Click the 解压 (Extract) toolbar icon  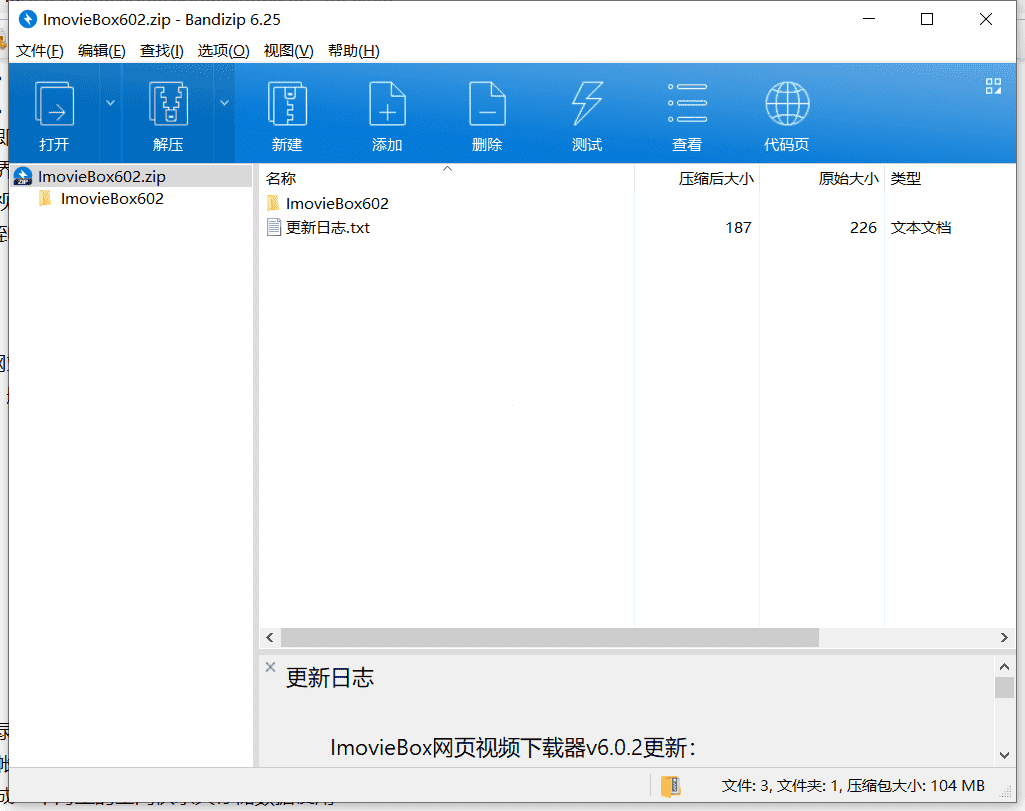tap(168, 104)
